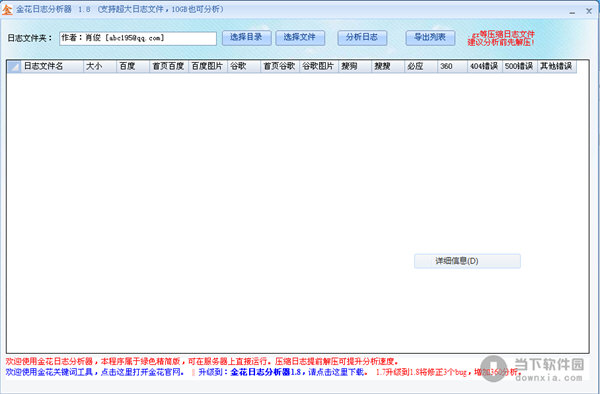Select the 百度 column header
The width and height of the screenshot is (600, 394).
click(133, 66)
